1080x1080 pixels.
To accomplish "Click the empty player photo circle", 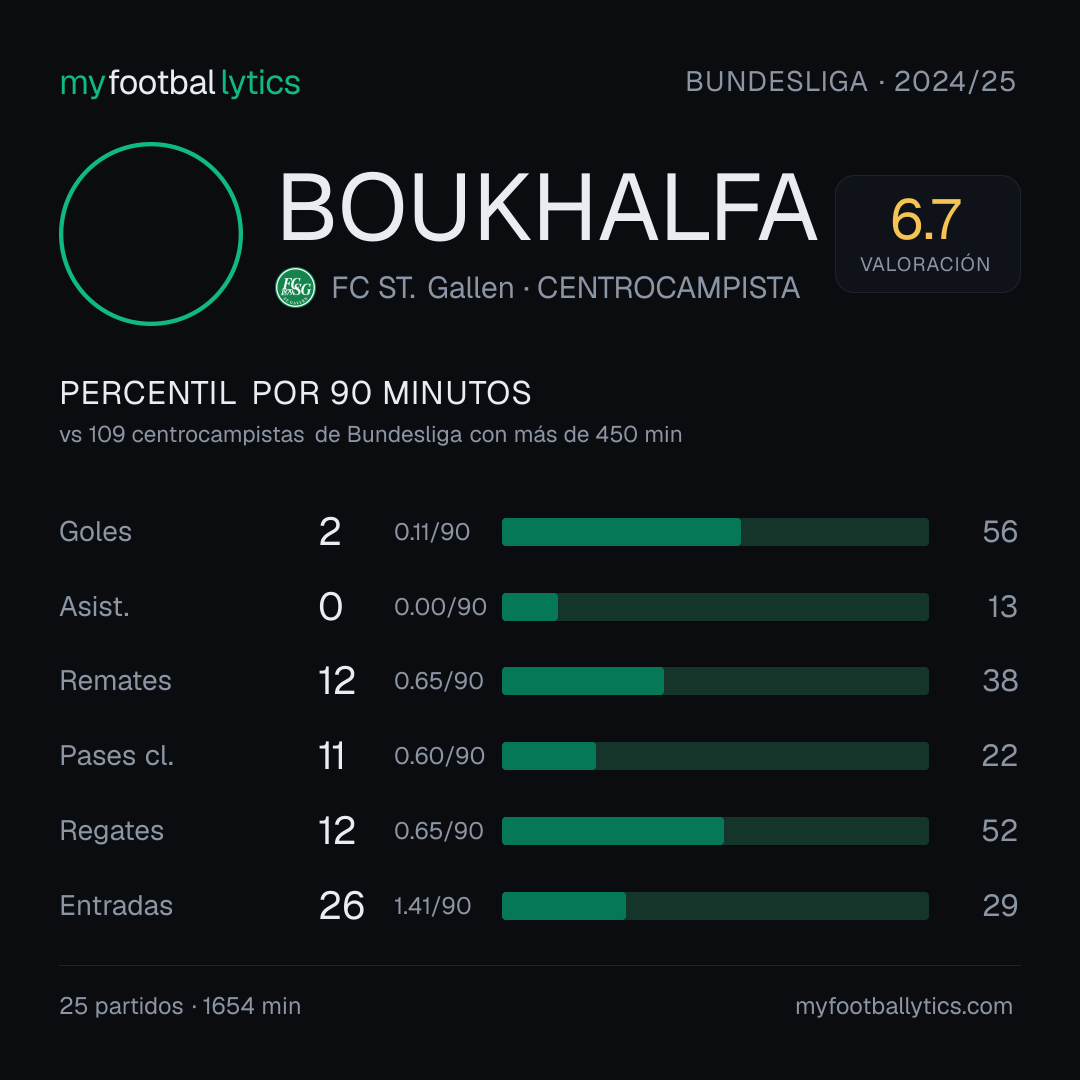I will pyautogui.click(x=151, y=233).
